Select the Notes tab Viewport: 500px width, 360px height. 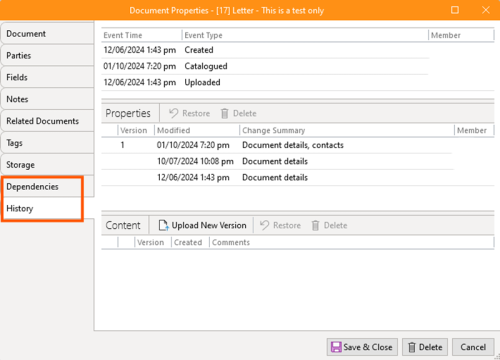[x=47, y=99]
